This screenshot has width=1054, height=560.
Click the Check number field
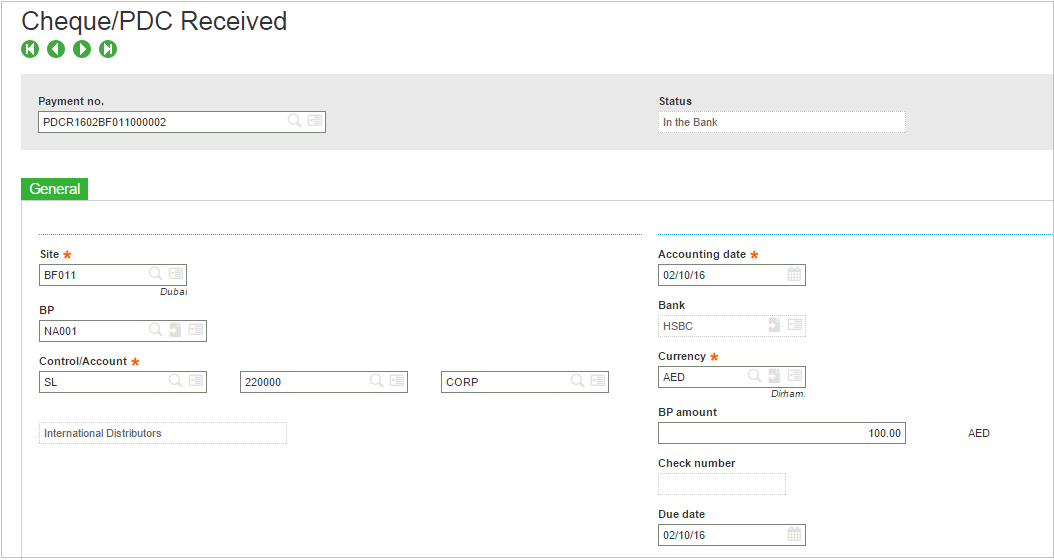pyautogui.click(x=722, y=484)
